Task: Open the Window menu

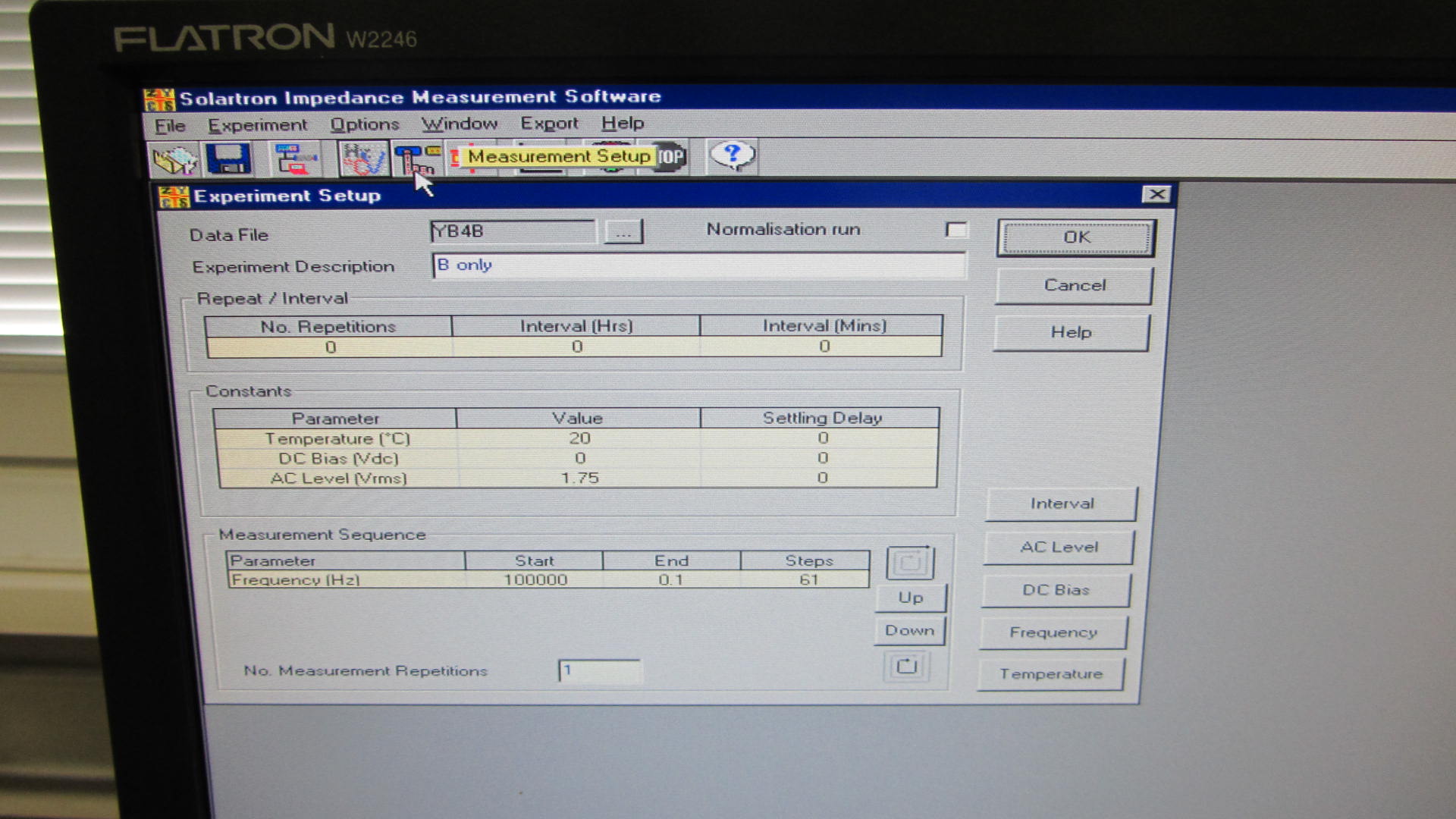Action: (x=460, y=124)
